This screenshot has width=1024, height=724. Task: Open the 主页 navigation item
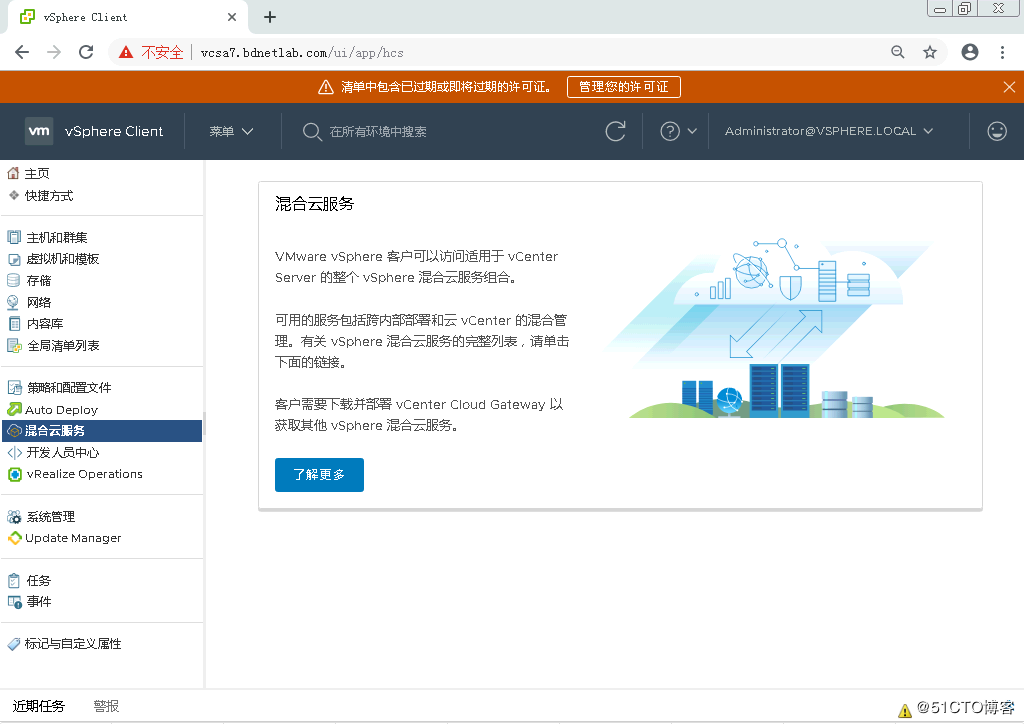pyautogui.click(x=37, y=173)
